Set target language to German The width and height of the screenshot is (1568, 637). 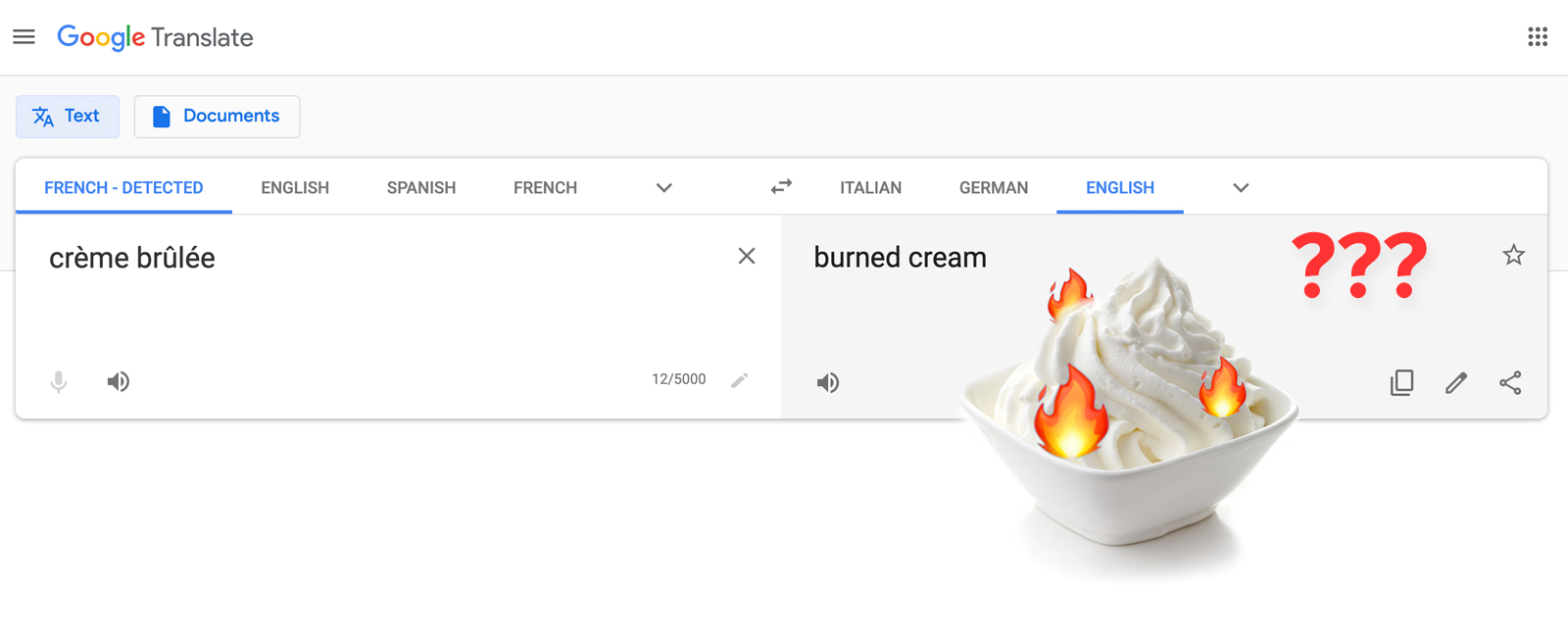994,187
